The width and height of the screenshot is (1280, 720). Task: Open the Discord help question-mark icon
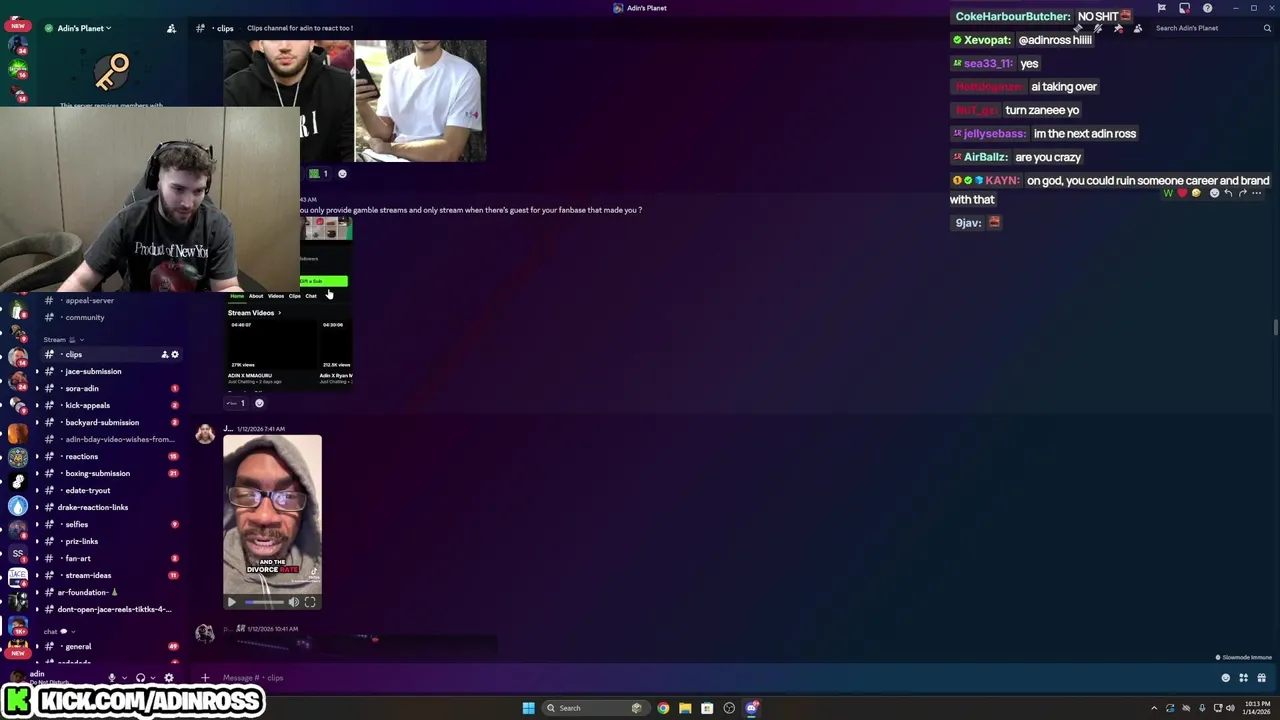1207,8
